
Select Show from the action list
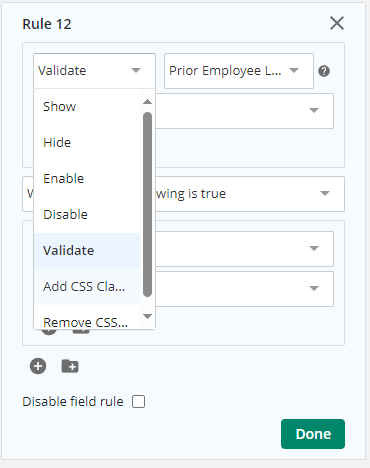click(x=87, y=107)
